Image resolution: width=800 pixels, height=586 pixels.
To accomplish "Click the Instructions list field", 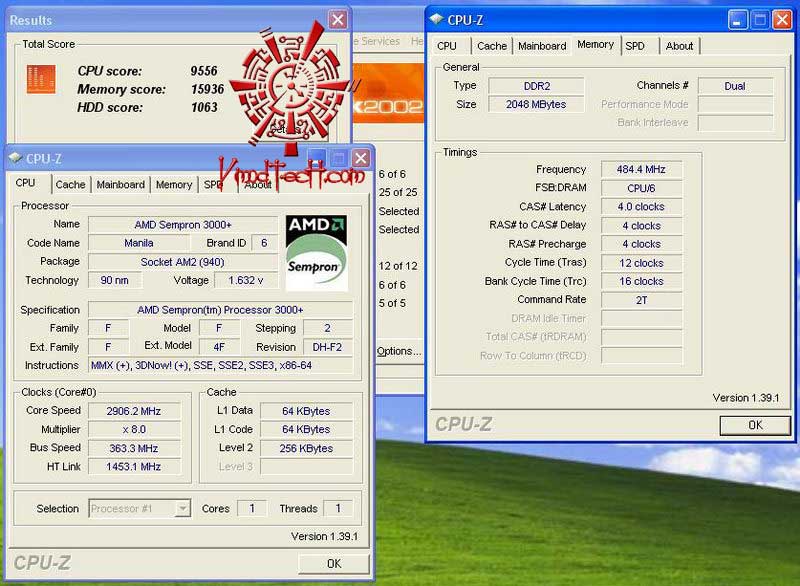I will 220,365.
